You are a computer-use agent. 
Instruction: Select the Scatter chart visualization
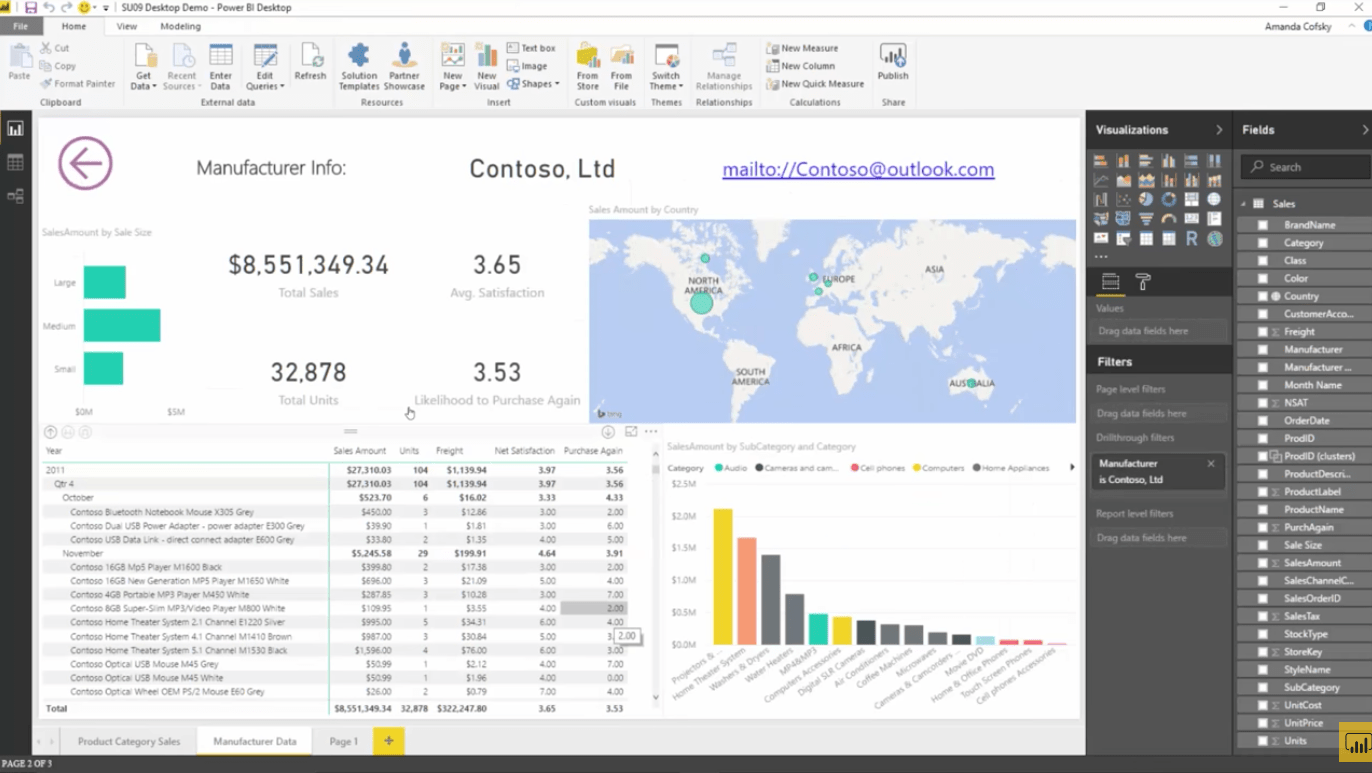[x=1123, y=199]
